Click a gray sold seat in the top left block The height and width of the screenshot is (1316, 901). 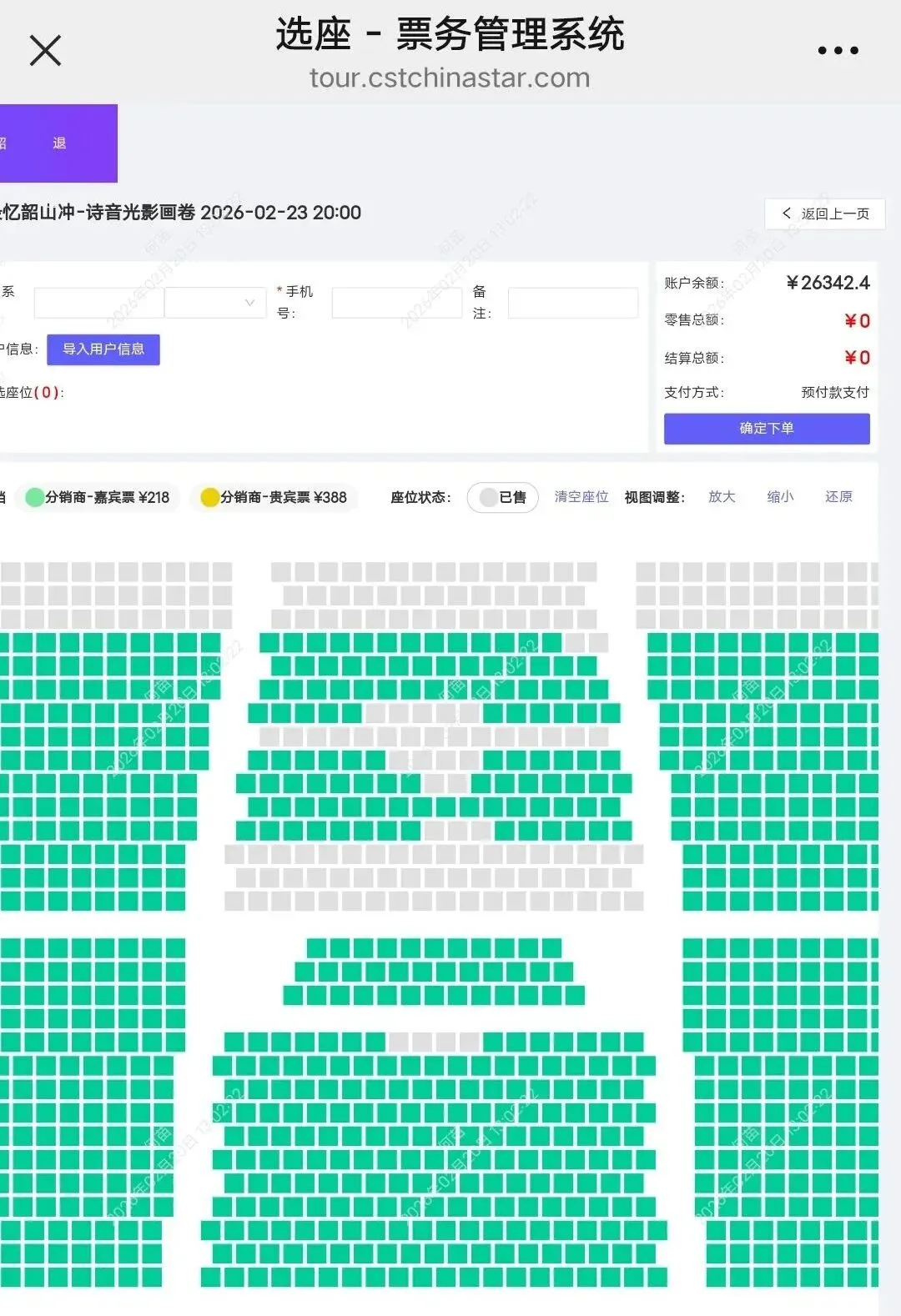click(x=11, y=572)
